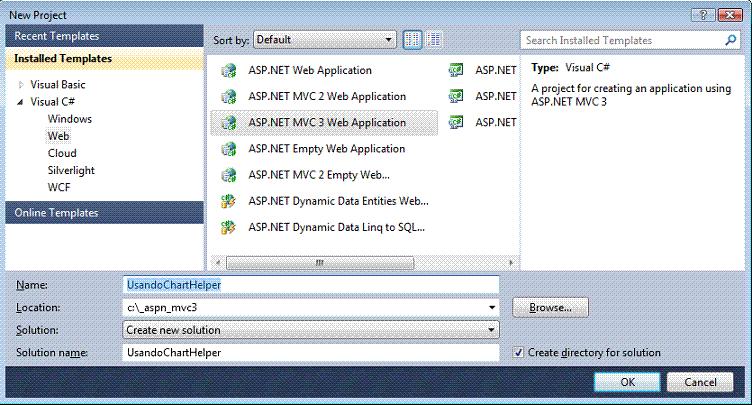The image size is (752, 405).
Task: Select the Silverlight category
Action: tap(71, 170)
